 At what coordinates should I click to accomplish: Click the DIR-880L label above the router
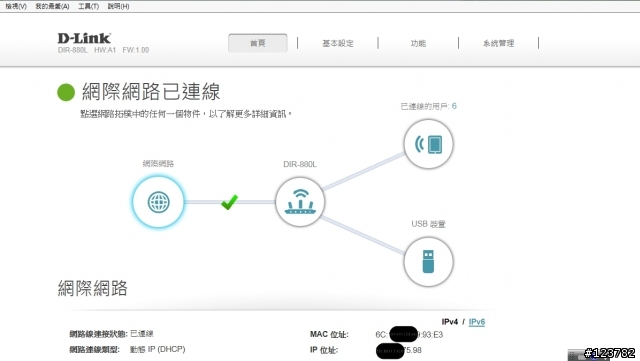point(300,164)
